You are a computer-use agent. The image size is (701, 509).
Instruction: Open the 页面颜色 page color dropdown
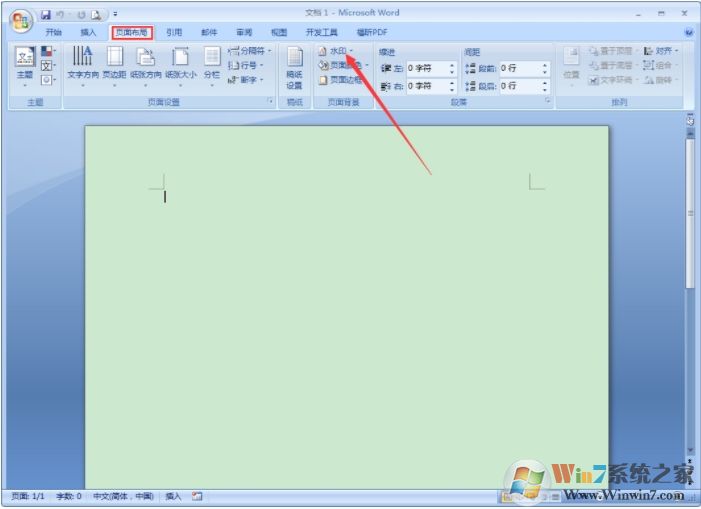[343, 65]
